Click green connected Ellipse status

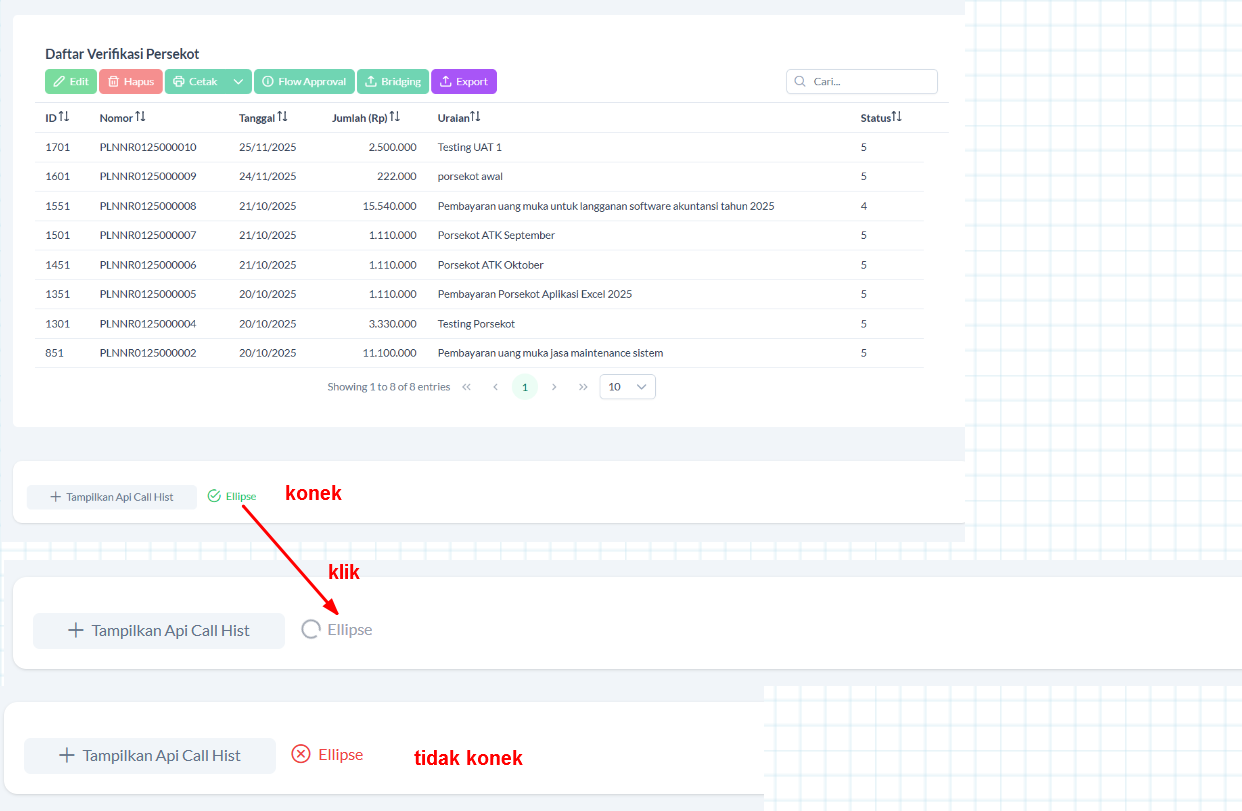tap(232, 496)
